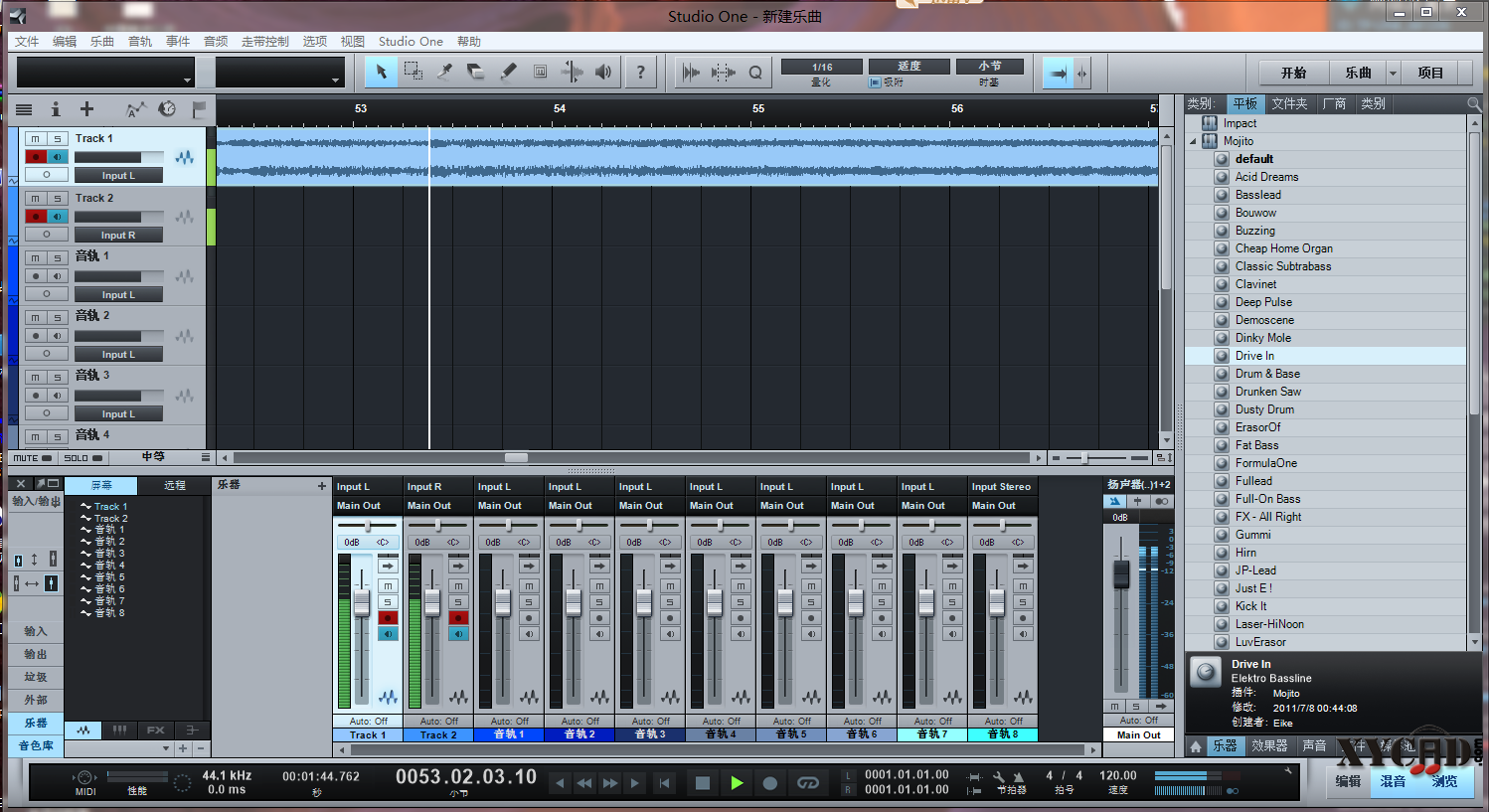Select the Drive In preset
This screenshot has height=812, width=1489.
click(x=1325, y=356)
